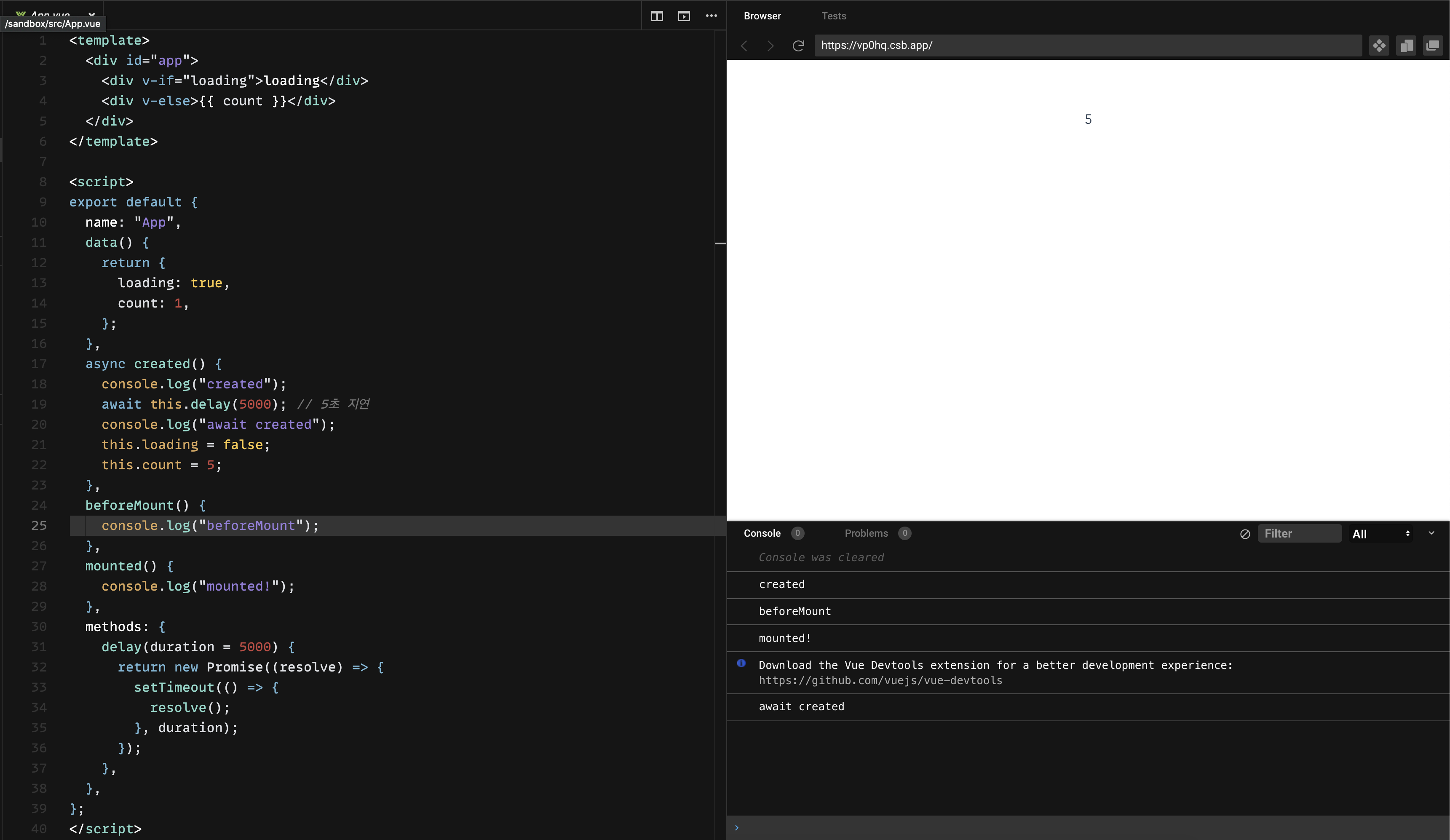Click the console Filter input field

point(1299,534)
